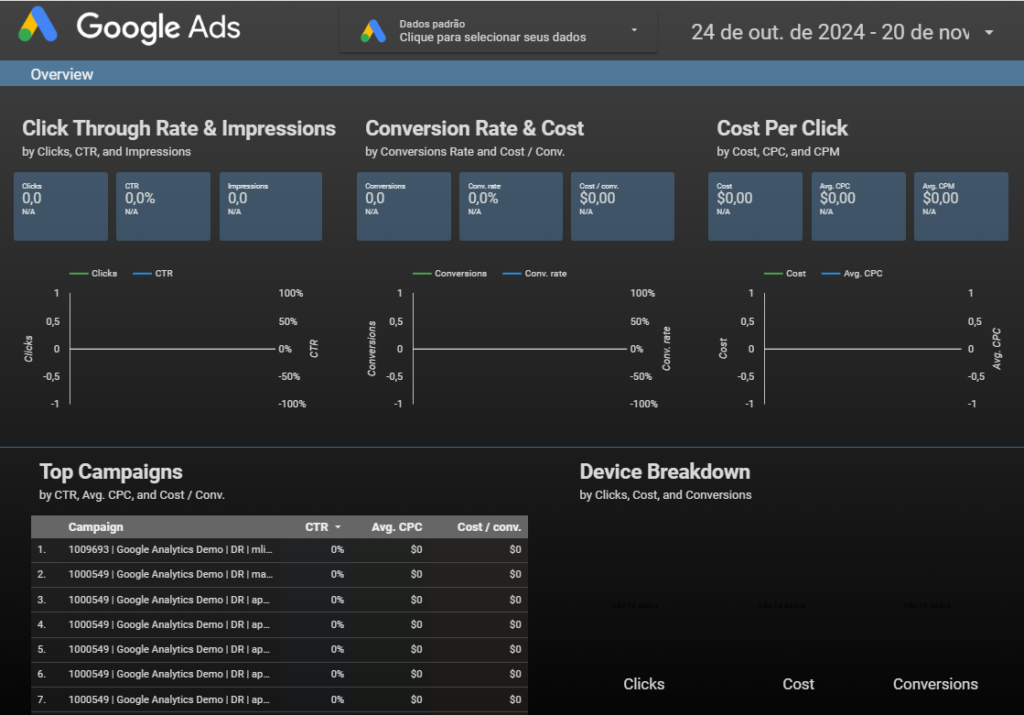Click the CTR value 0% in row 1
The image size is (1024, 715).
click(x=337, y=550)
